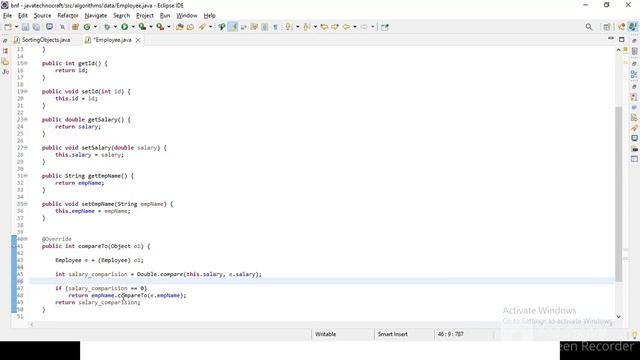Open the Task List icon in right sidebar
The height and width of the screenshot is (360, 640).
point(634,51)
